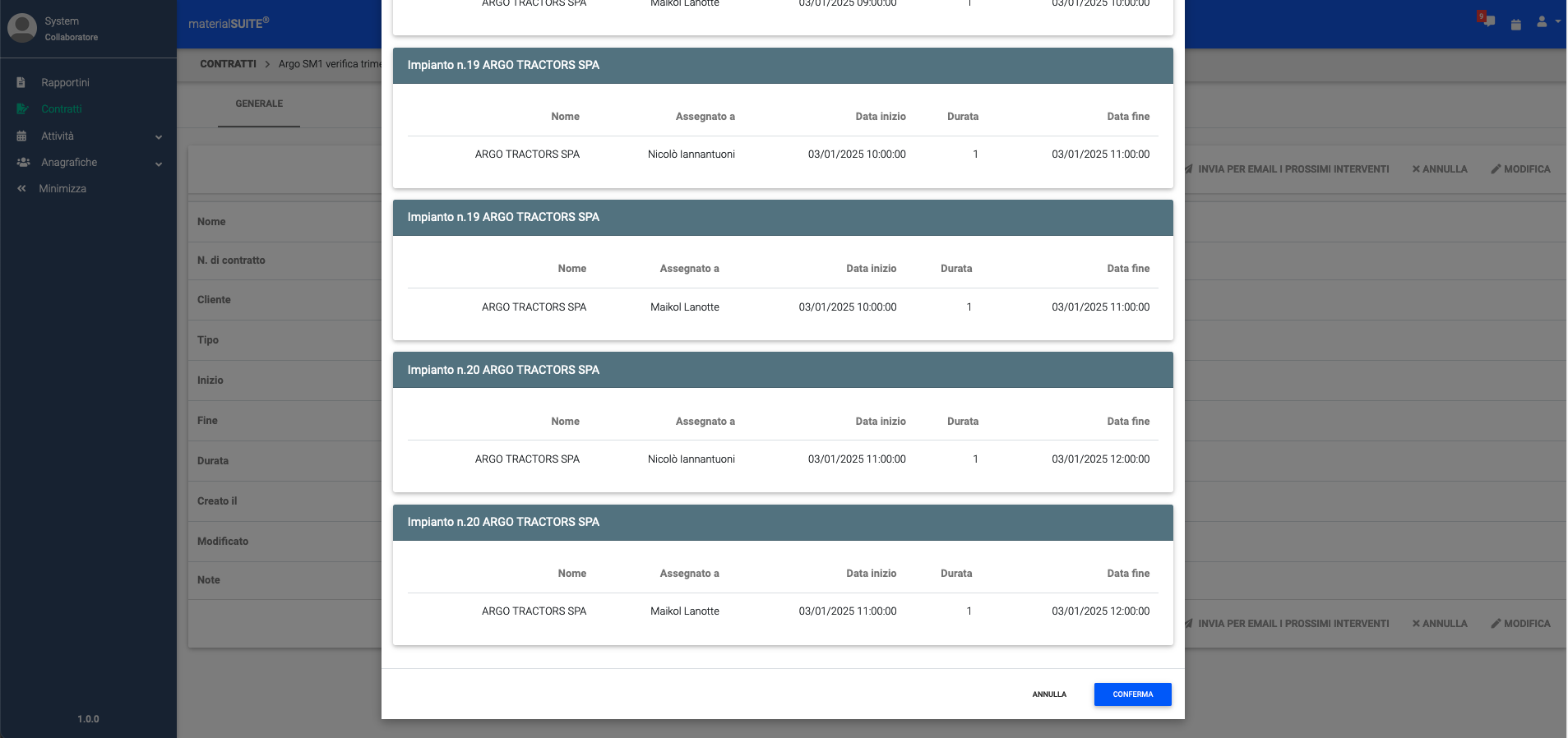The height and width of the screenshot is (738, 1568).
Task: Expand the user menu caret in top bar
Action: (1558, 21)
